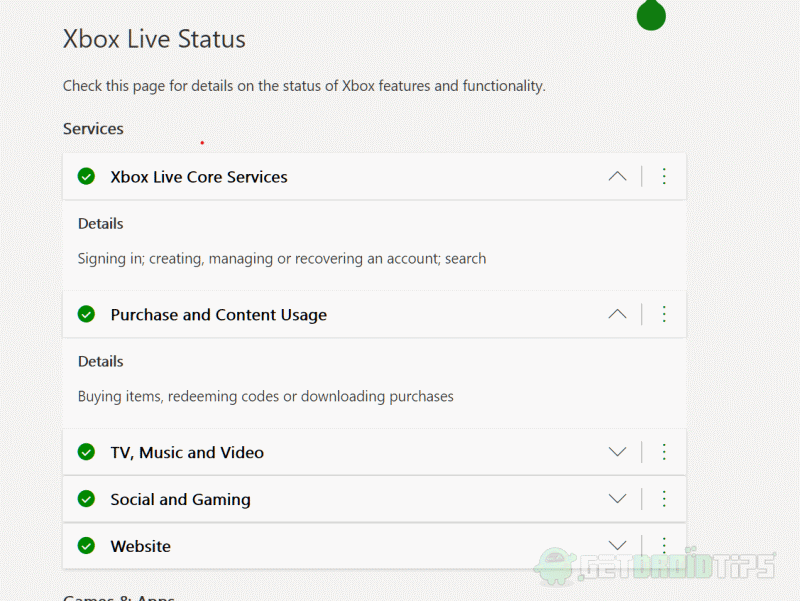The width and height of the screenshot is (800, 601).
Task: Click the Details label under Xbox Live Core Services
Action: tap(101, 224)
